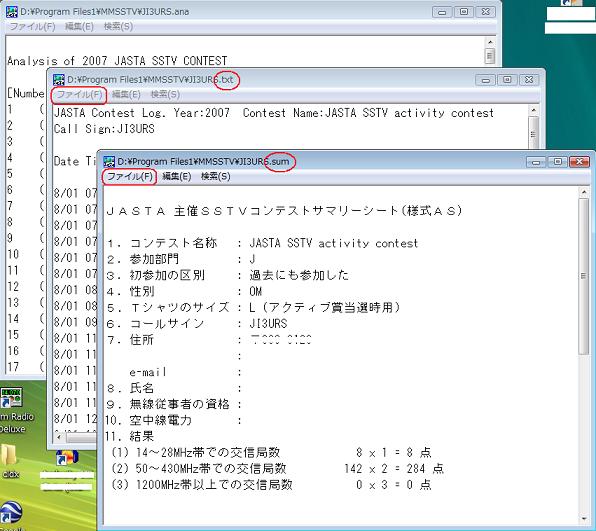
Task: Maximize the JI3URS.sum window
Action: [x=557, y=162]
